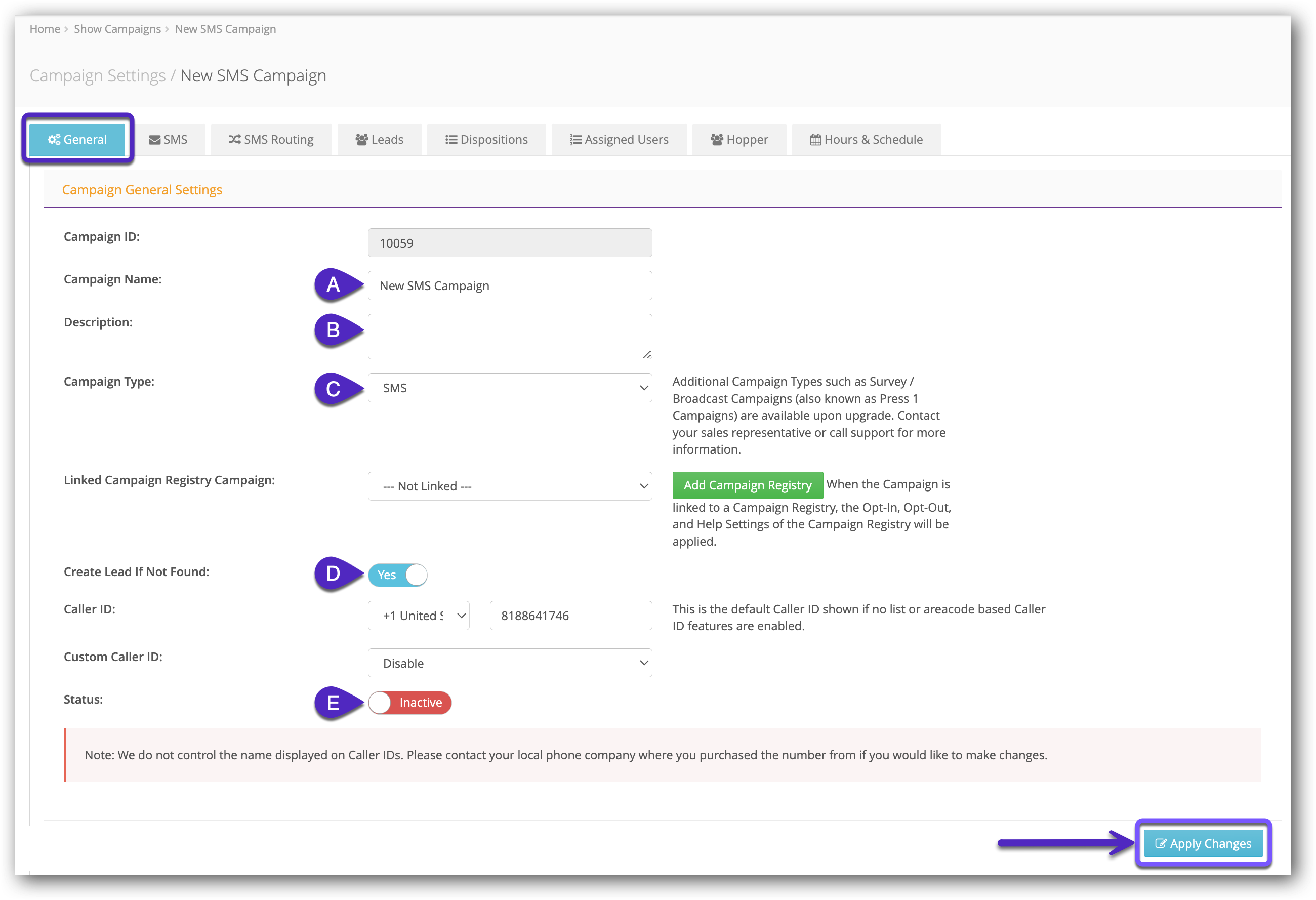Switch to the SMS tab
Viewport: 1316px width, 900px height.
pos(168,139)
